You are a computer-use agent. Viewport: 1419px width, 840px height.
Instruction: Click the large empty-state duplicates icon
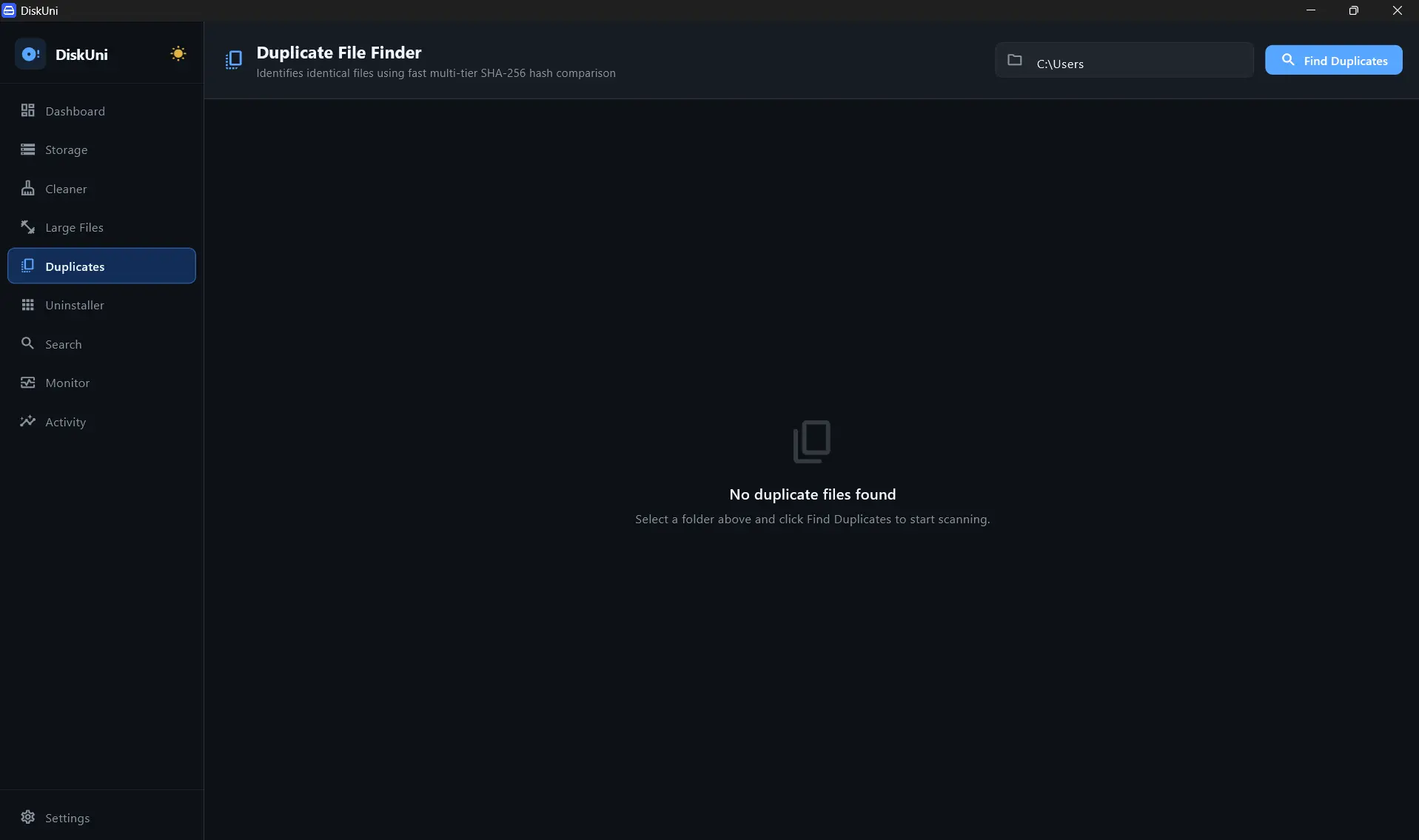click(812, 442)
